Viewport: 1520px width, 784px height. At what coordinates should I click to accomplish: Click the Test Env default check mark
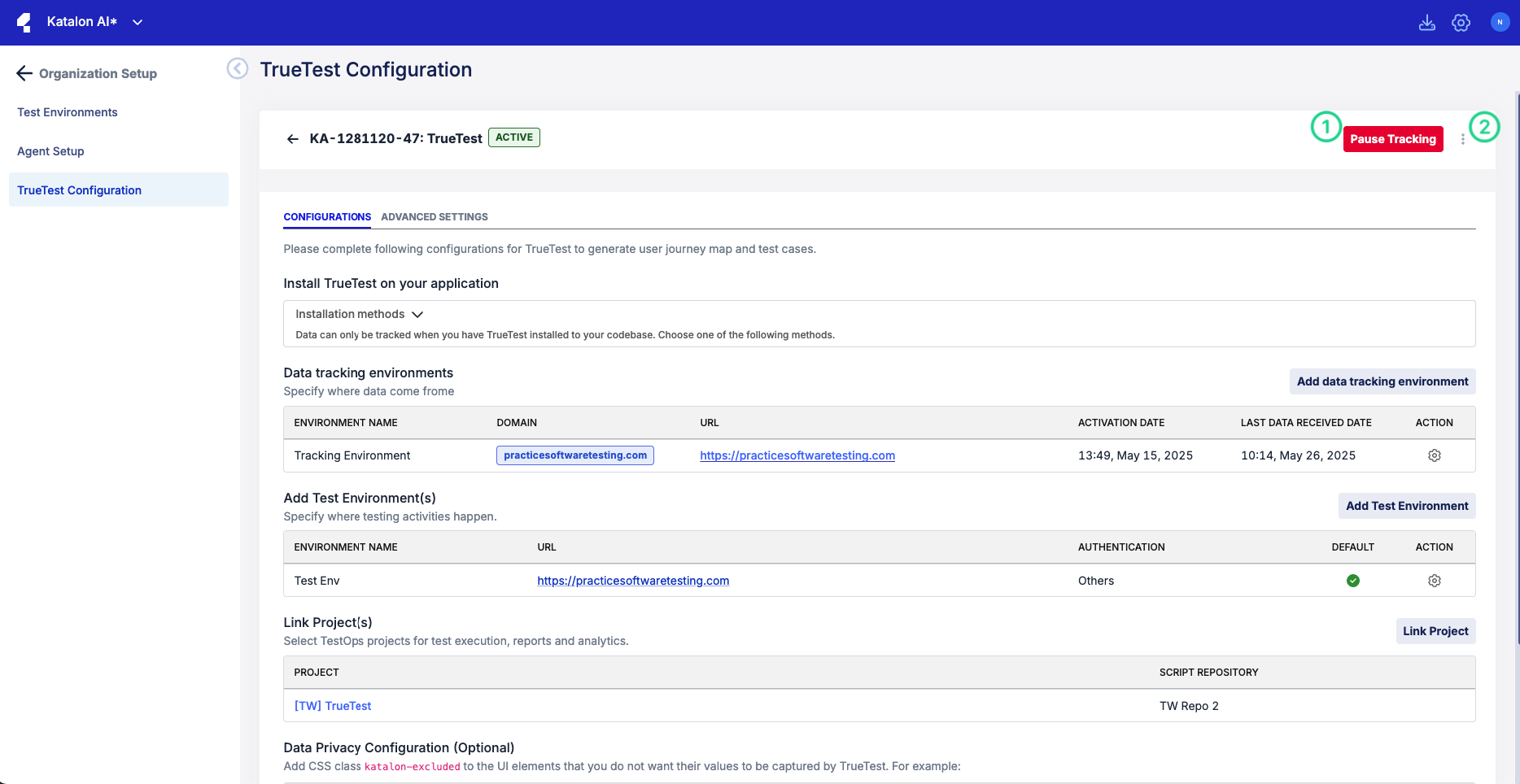(1353, 581)
